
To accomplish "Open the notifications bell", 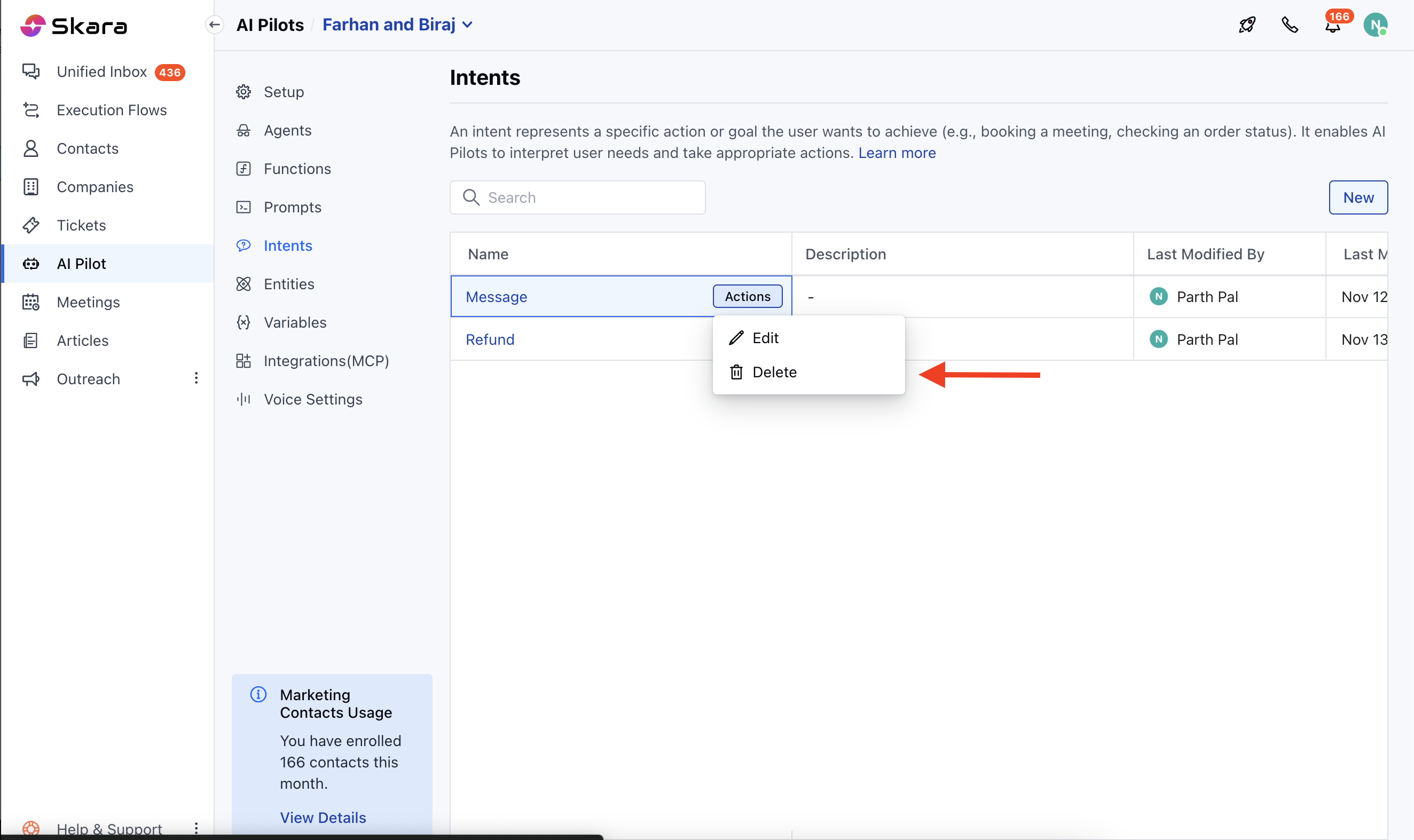I will point(1332,26).
